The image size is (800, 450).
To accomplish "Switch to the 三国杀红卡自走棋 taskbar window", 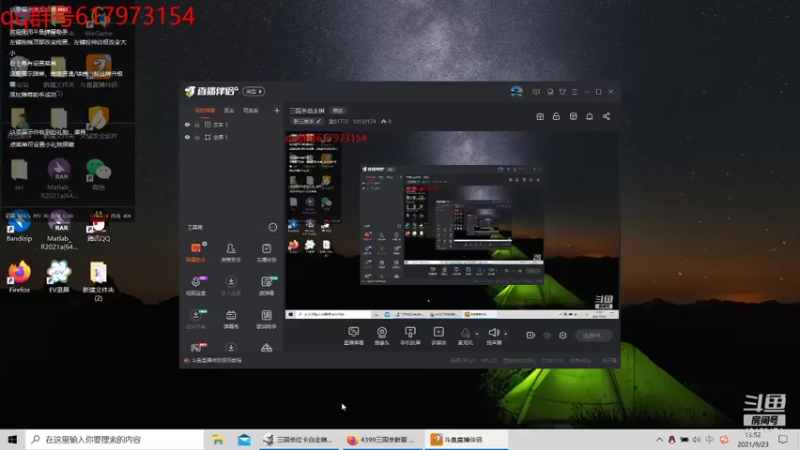I will tap(297, 439).
